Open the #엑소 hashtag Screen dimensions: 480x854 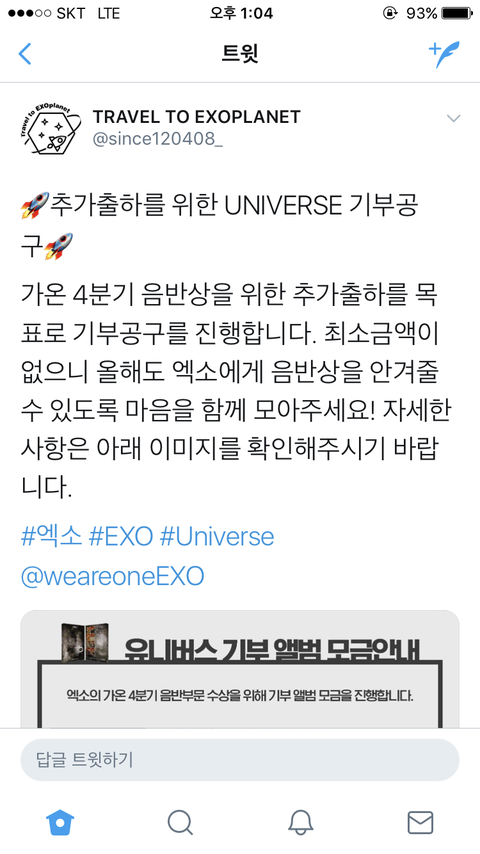51,536
